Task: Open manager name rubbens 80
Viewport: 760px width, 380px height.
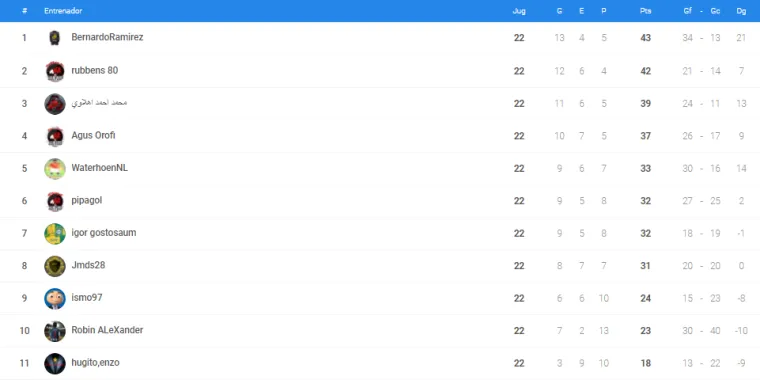Action: pos(95,70)
